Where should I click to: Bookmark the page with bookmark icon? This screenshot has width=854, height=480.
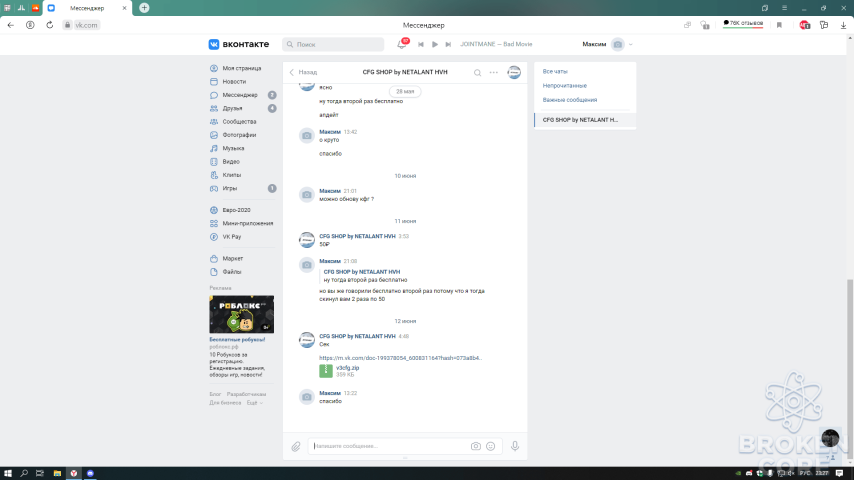tap(779, 25)
